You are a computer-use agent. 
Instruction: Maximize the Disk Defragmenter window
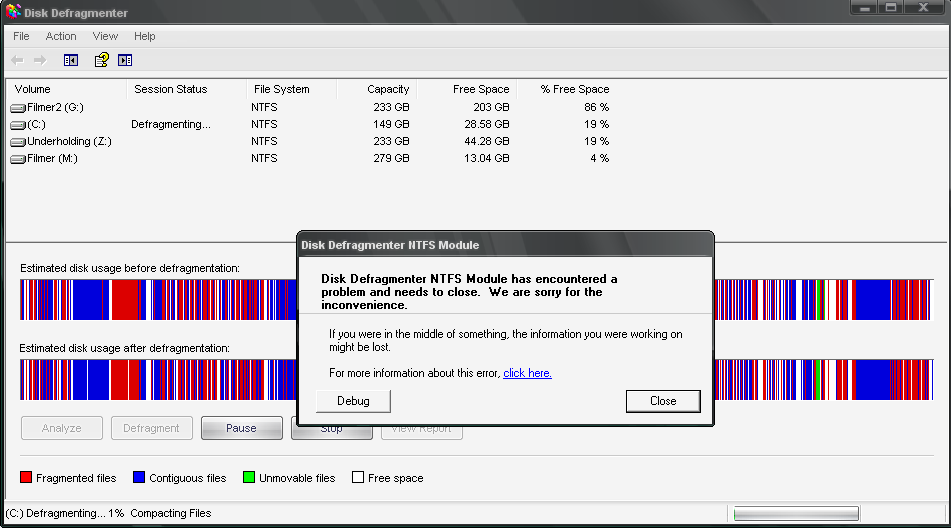[891, 7]
